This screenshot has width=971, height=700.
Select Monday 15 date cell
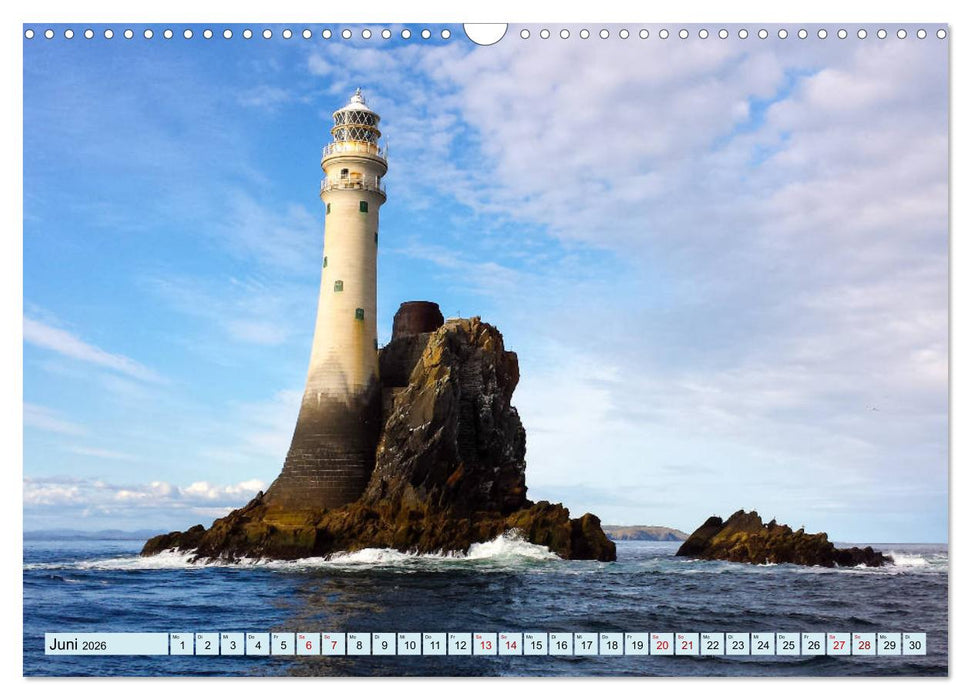(x=535, y=644)
